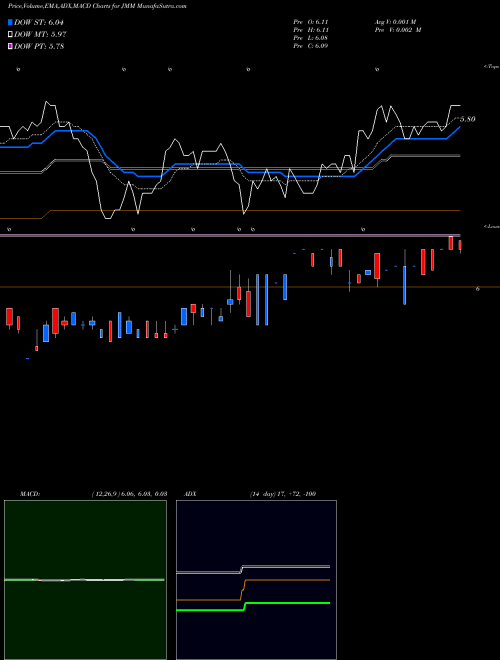500x660 pixels.
Task: Select the 'DOW ST: 6.04' legend text
Action: pyautogui.click(x=39, y=22)
